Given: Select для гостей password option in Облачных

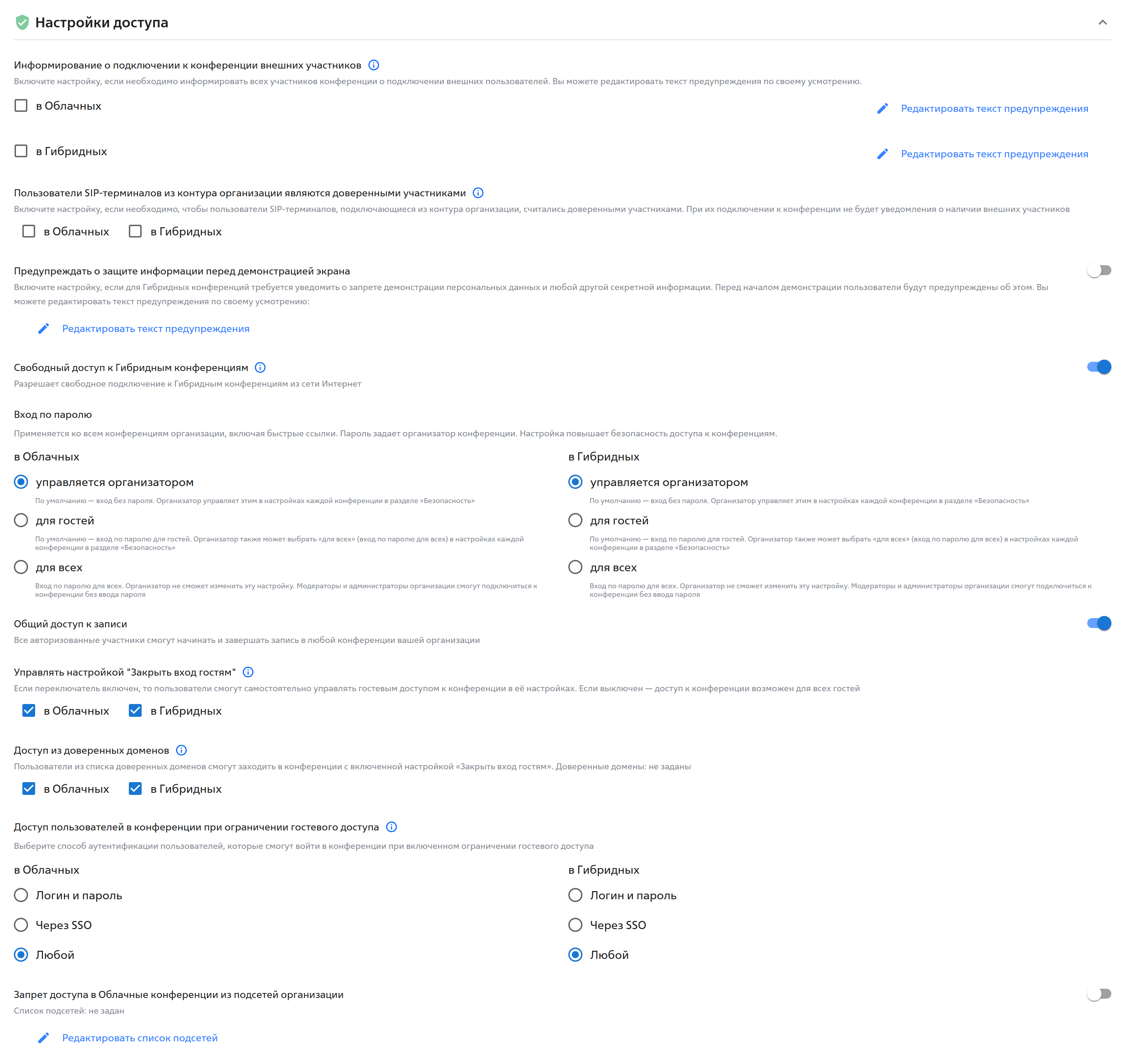Looking at the screenshot, I should point(21,521).
